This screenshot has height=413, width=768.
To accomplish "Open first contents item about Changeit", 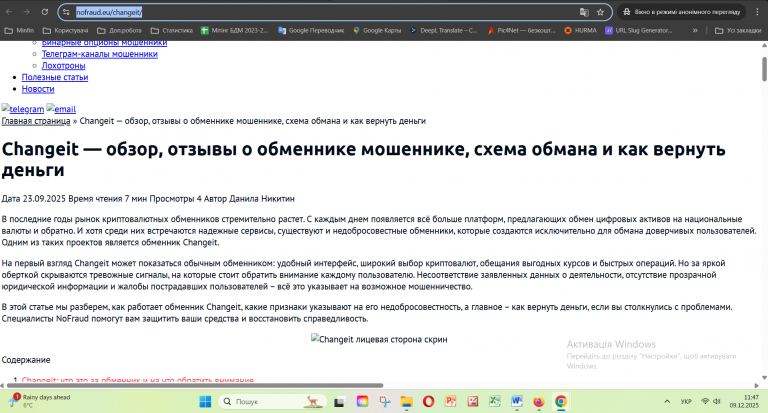I will coord(138,380).
